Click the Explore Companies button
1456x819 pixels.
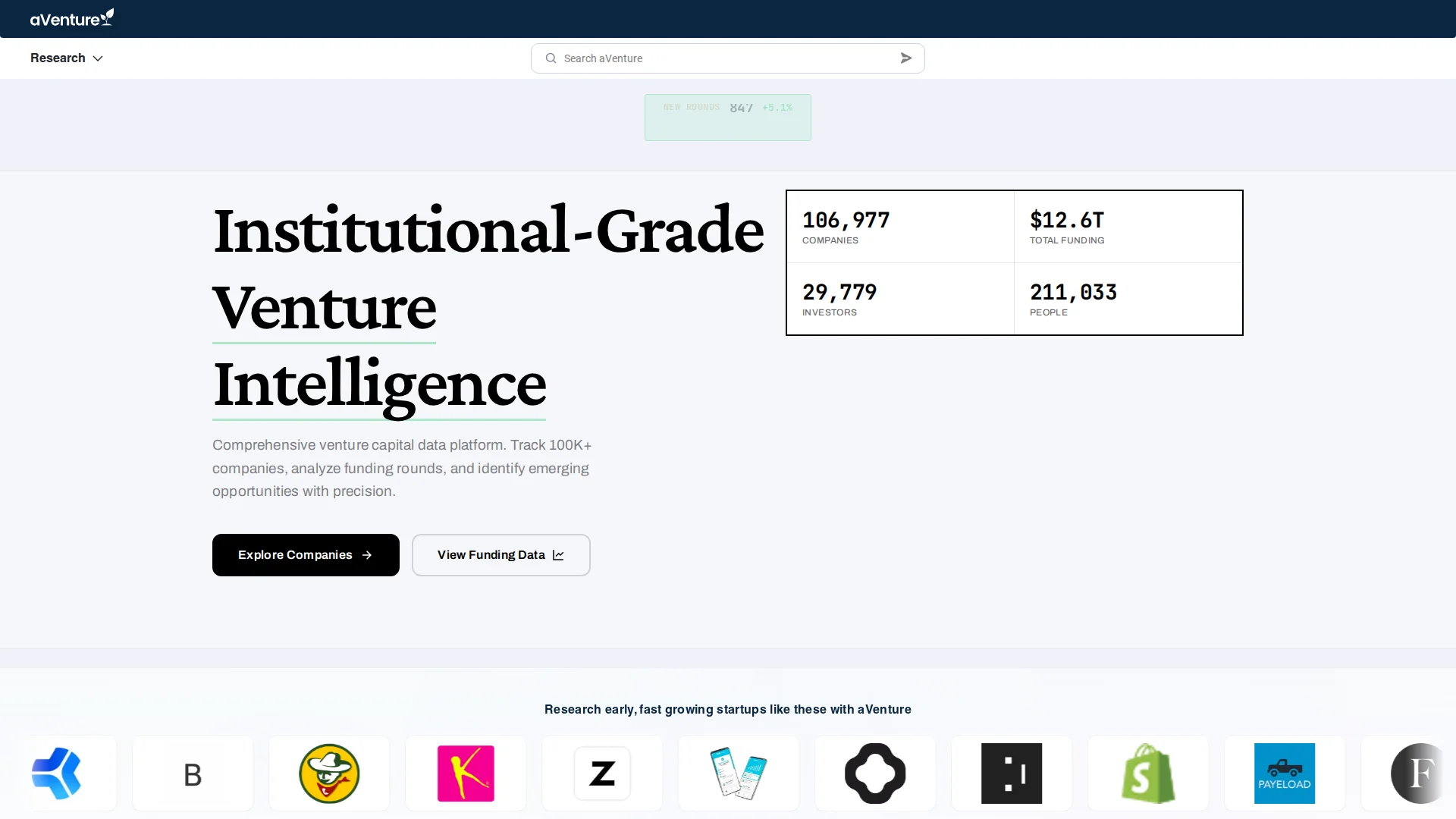(x=306, y=555)
